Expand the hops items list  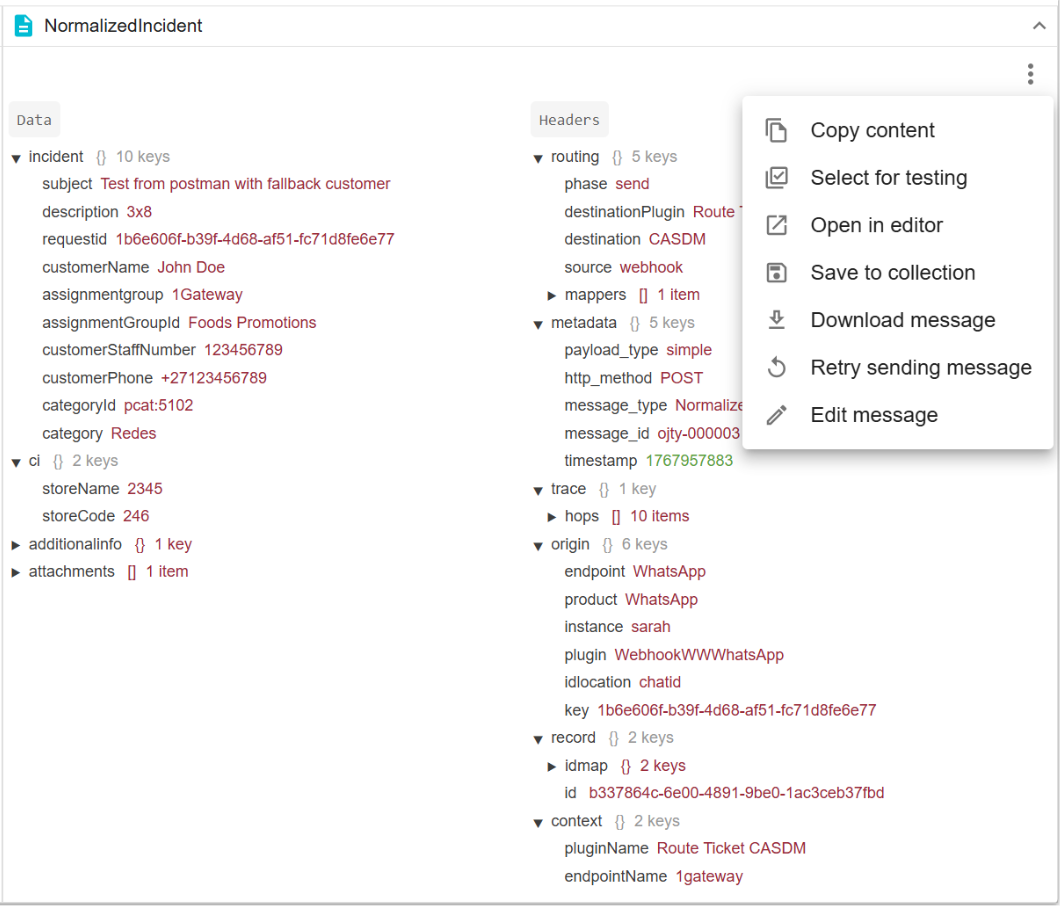[552, 517]
